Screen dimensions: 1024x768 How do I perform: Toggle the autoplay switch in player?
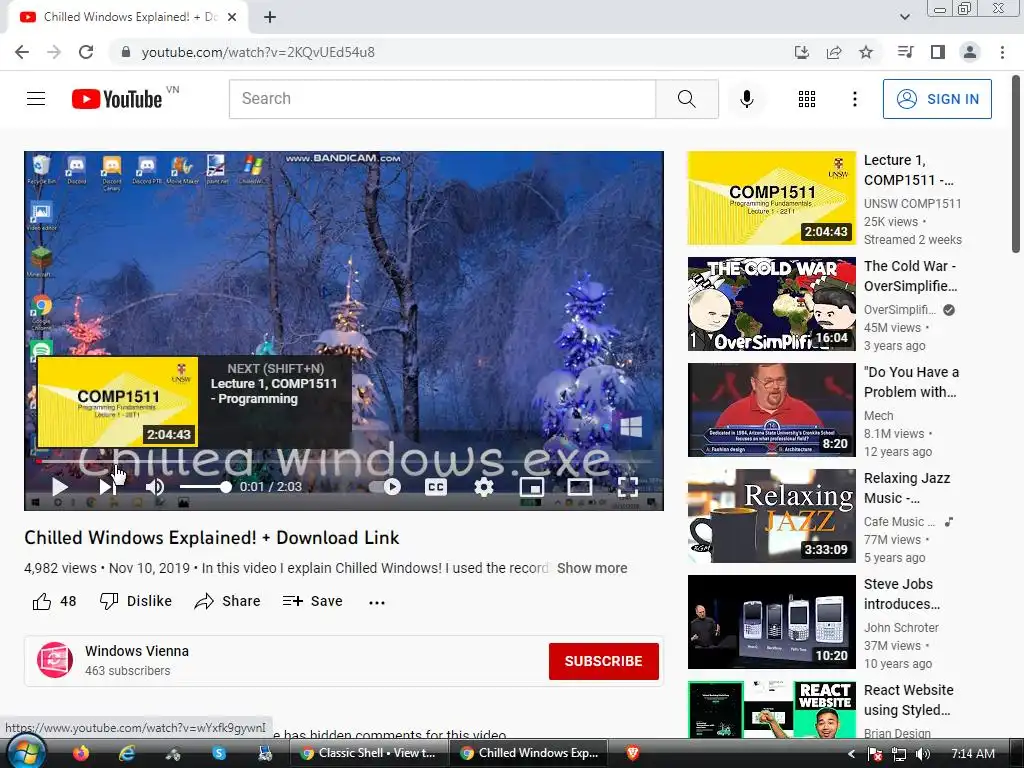point(384,487)
